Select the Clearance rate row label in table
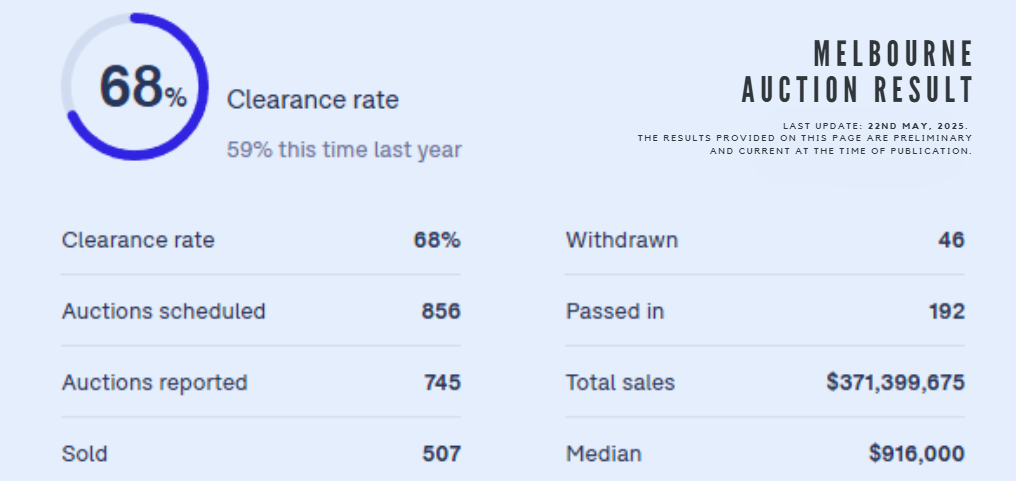Viewport: 1016px width, 481px height. point(138,240)
